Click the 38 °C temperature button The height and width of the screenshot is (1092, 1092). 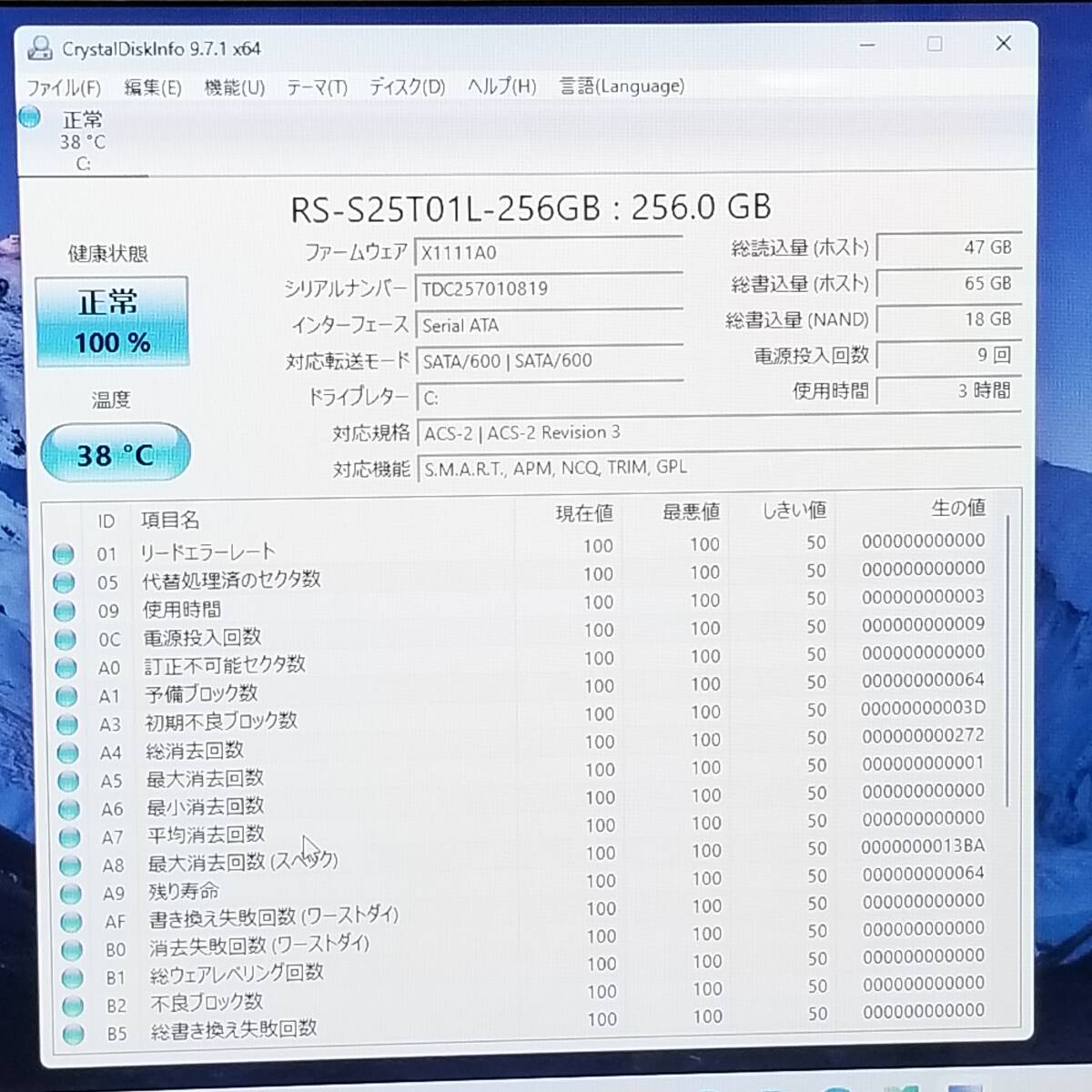(115, 453)
